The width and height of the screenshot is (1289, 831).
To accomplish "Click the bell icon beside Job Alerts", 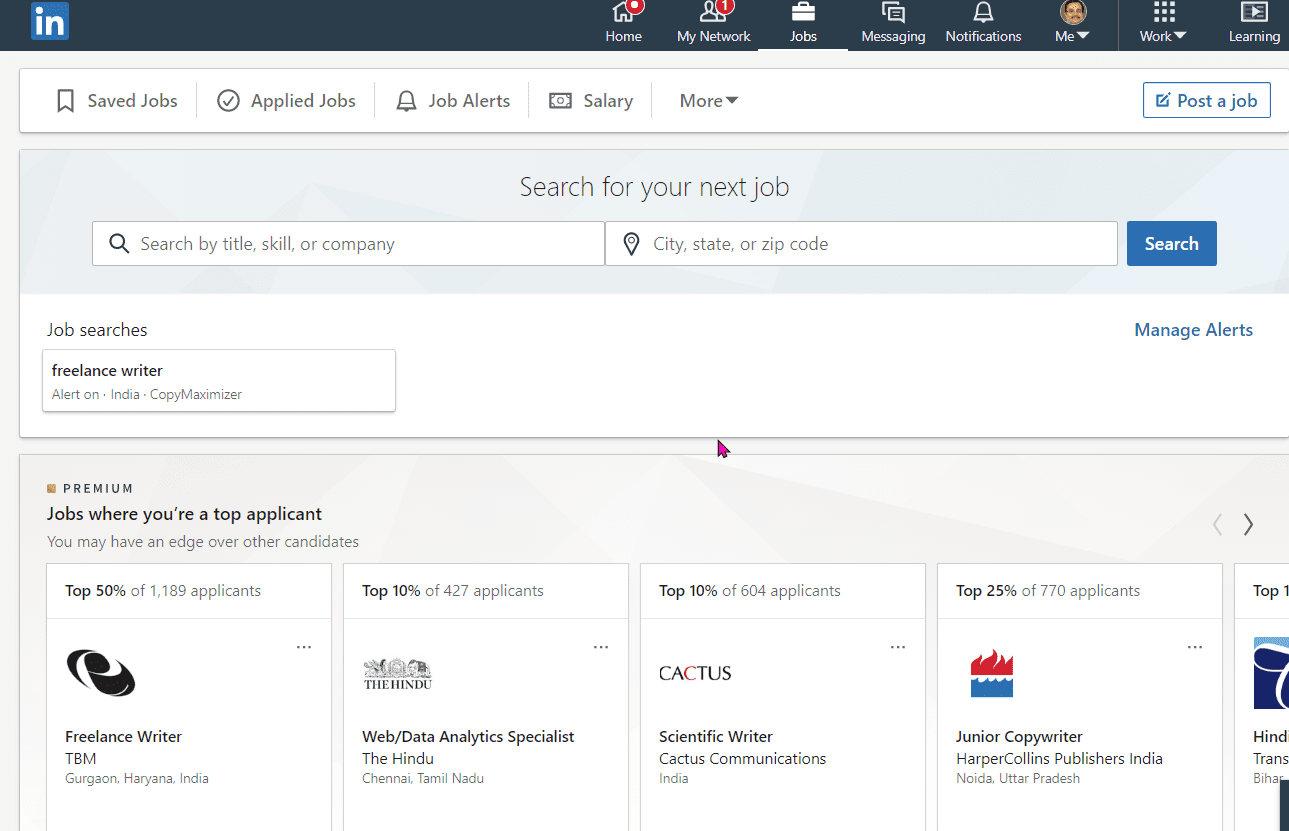I will 406,101.
